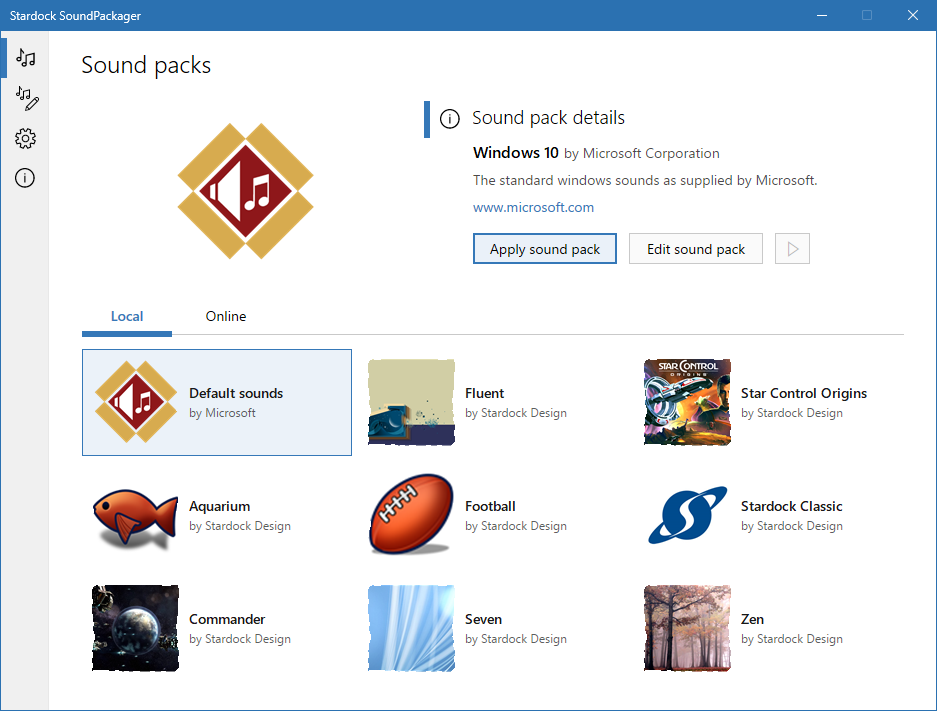The width and height of the screenshot is (937, 711).
Task: Click the 'Commander' pack name
Action: click(227, 619)
